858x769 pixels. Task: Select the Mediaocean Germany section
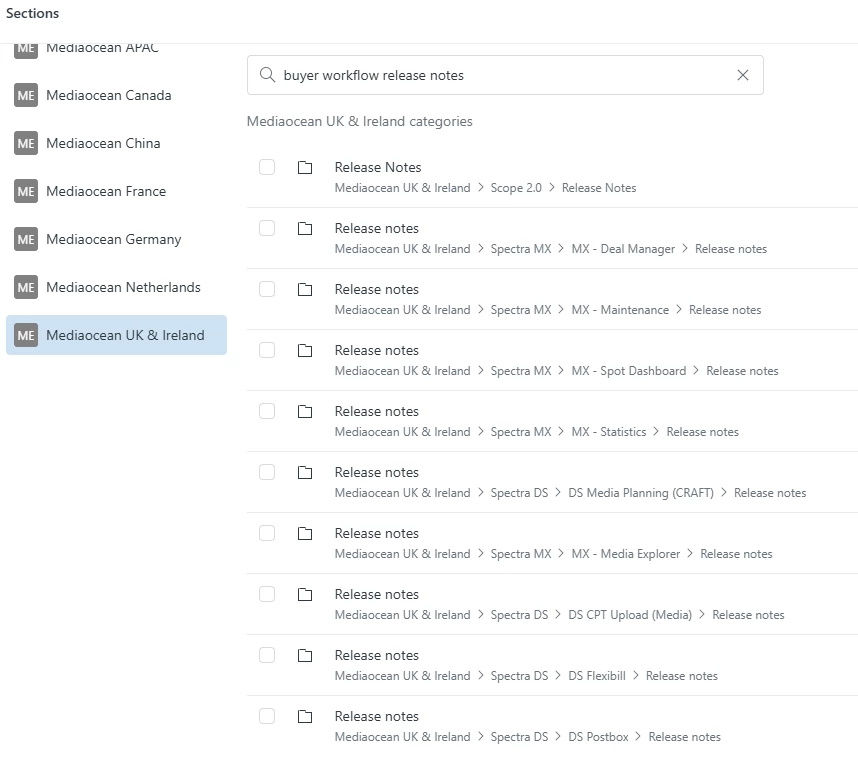116,239
